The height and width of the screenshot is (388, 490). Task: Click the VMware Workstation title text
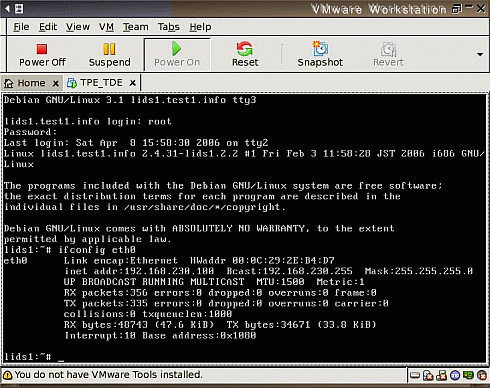pos(379,9)
